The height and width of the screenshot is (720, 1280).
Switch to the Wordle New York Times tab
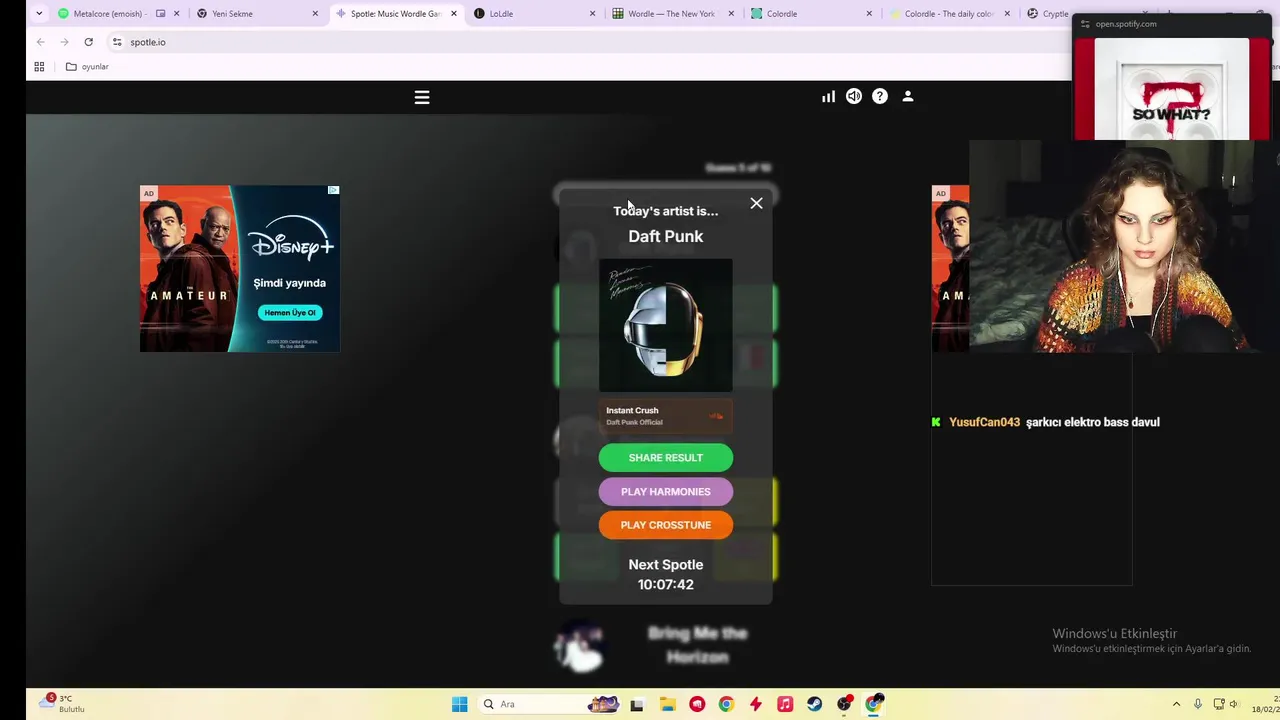point(672,14)
